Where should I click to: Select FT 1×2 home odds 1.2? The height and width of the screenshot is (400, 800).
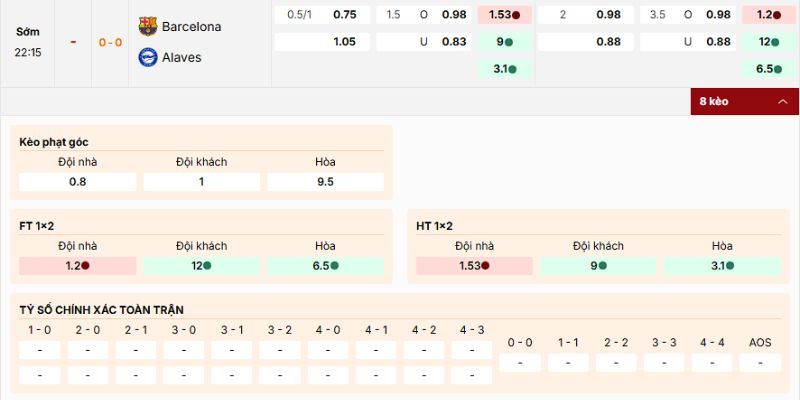click(x=78, y=266)
